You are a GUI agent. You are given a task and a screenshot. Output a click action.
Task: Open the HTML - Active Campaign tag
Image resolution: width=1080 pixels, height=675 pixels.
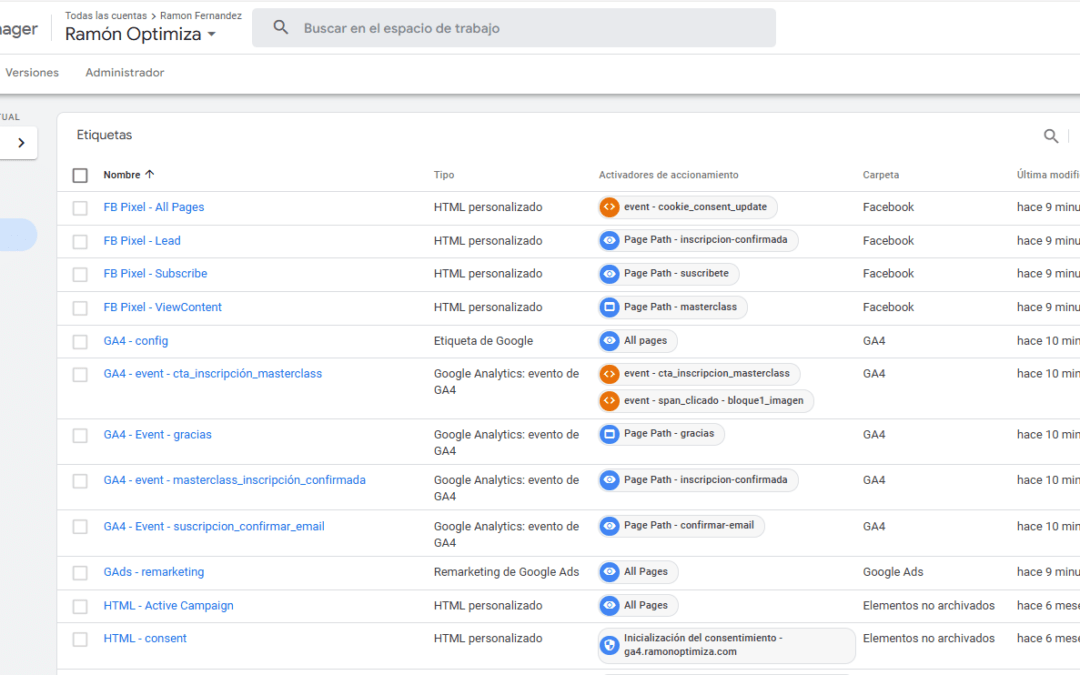click(x=168, y=605)
